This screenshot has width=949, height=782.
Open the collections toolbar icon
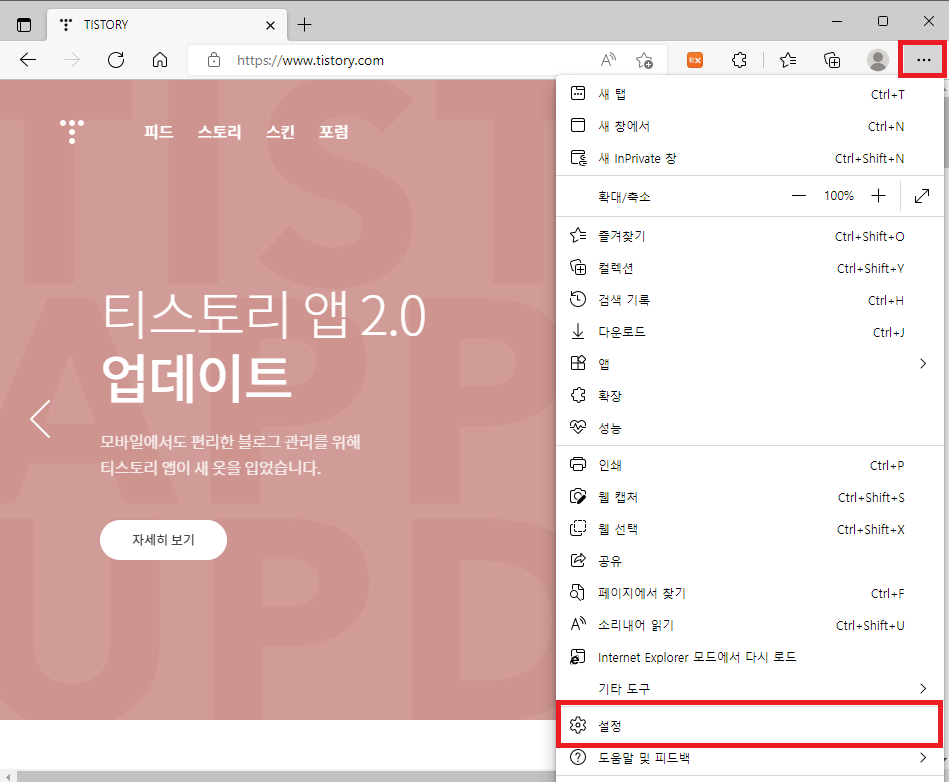(832, 60)
